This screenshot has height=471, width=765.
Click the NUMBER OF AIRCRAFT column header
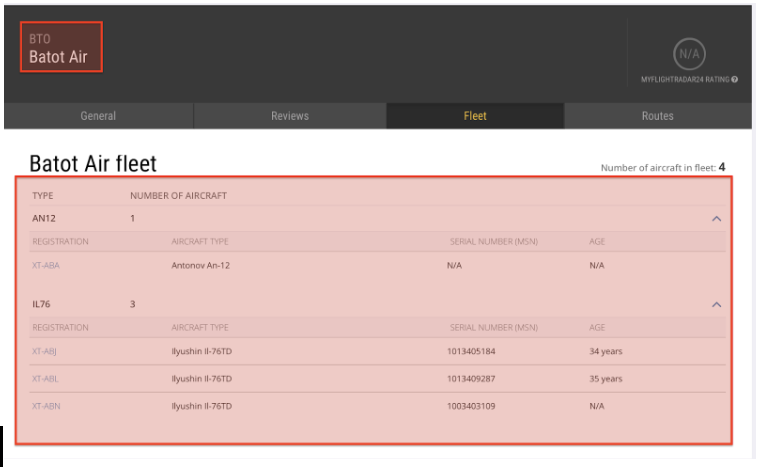pyautogui.click(x=179, y=196)
